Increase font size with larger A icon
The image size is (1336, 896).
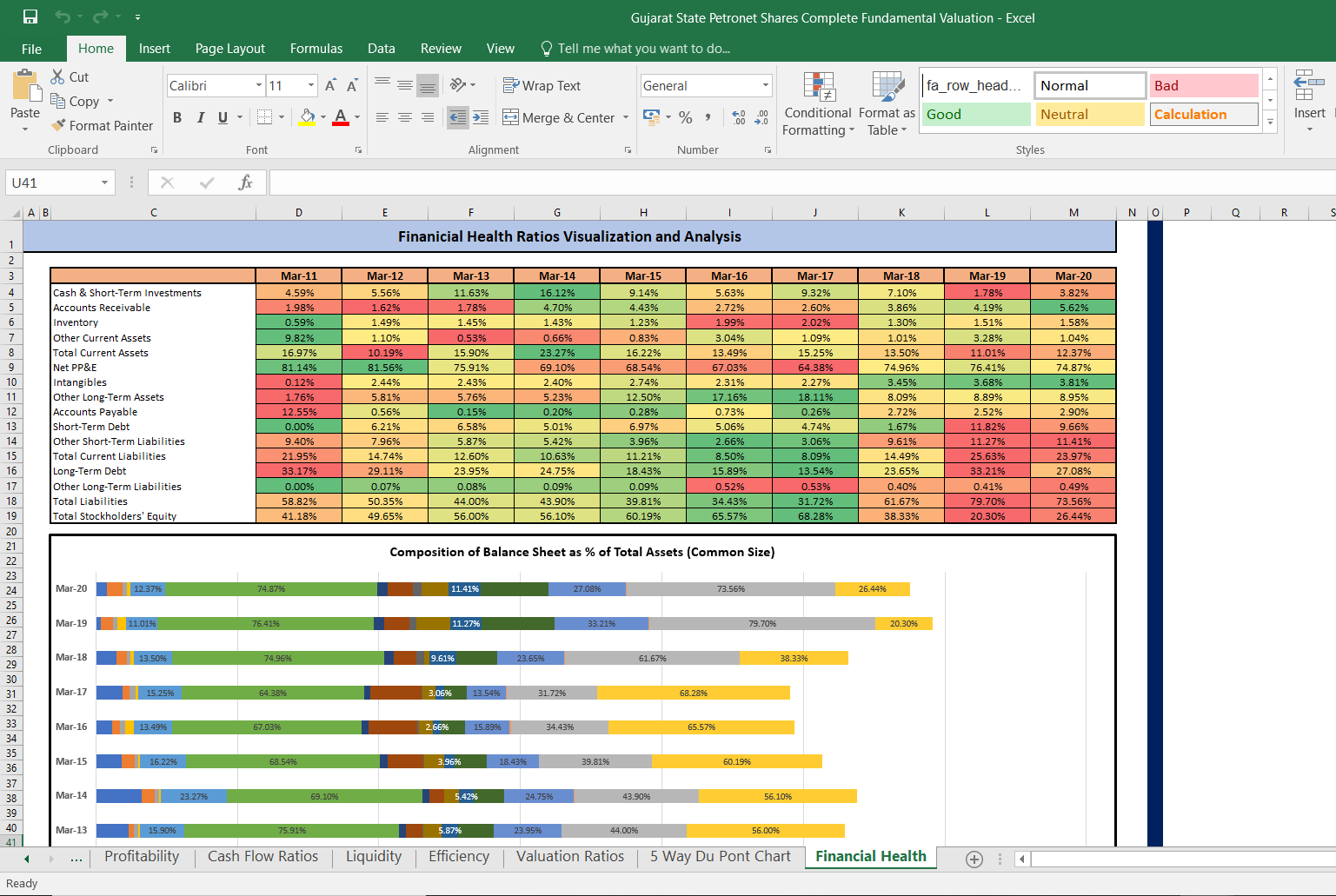(x=330, y=85)
